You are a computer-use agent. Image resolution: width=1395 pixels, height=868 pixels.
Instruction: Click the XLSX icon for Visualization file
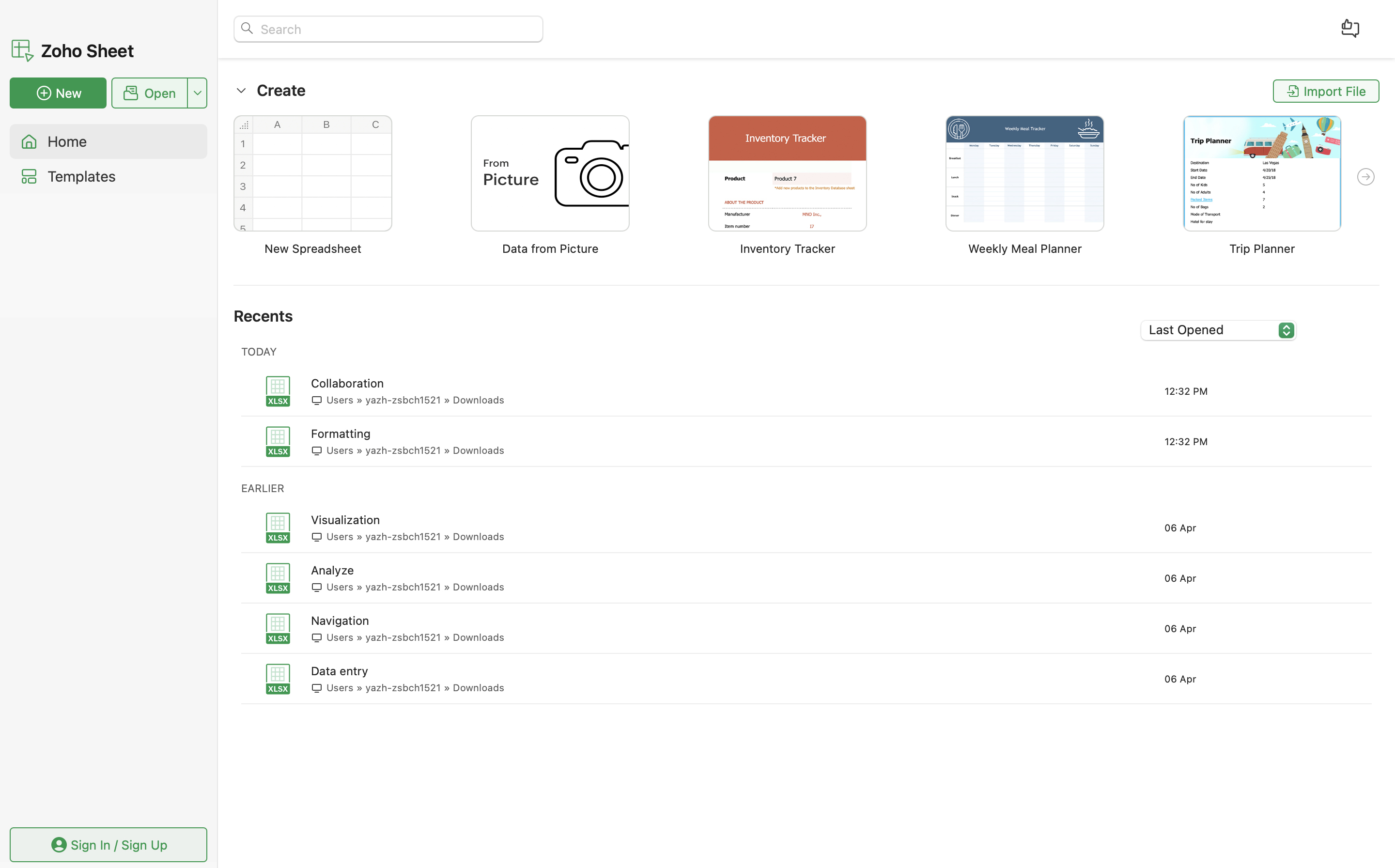coord(278,527)
